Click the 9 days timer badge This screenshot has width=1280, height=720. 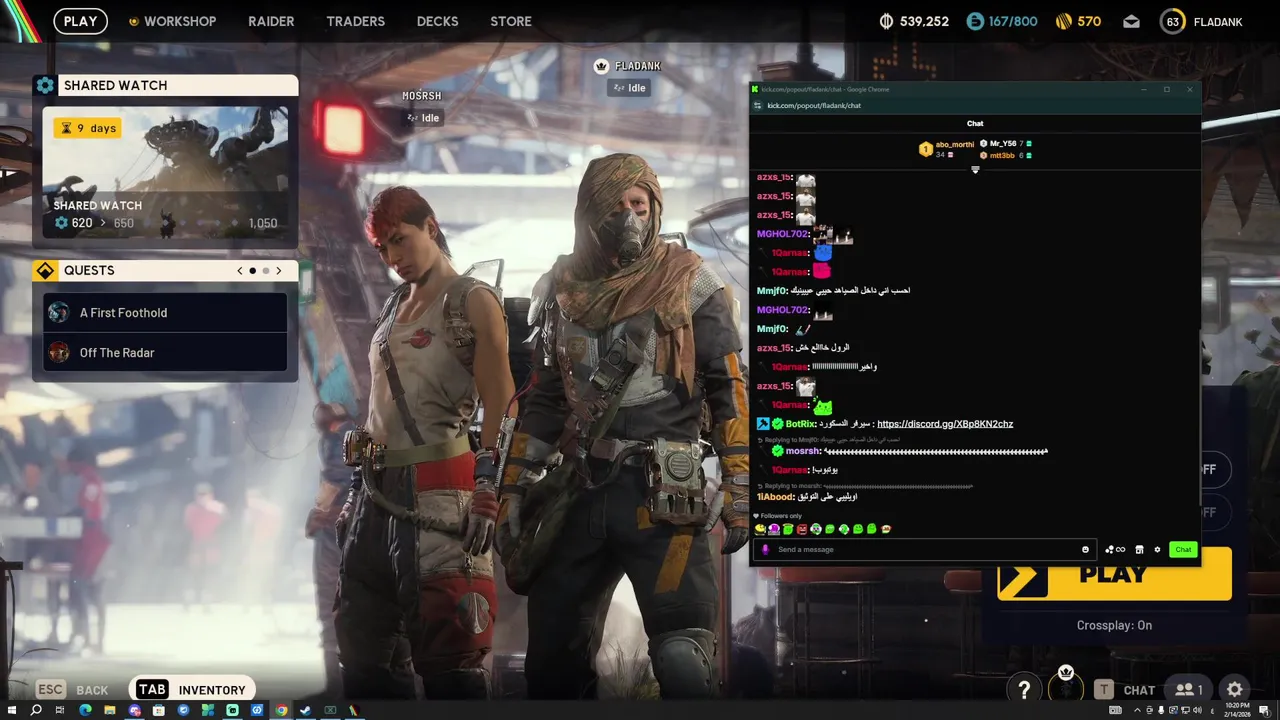pos(88,128)
